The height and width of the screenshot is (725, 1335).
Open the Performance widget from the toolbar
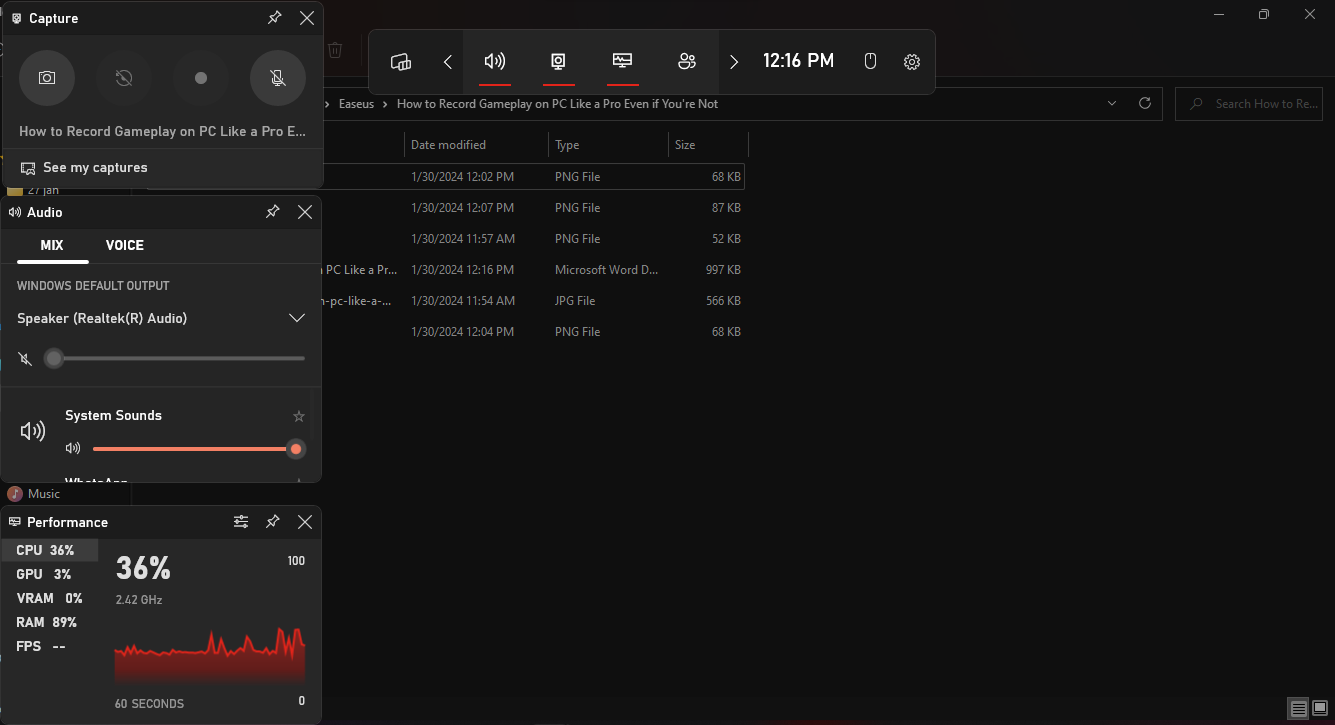(622, 60)
